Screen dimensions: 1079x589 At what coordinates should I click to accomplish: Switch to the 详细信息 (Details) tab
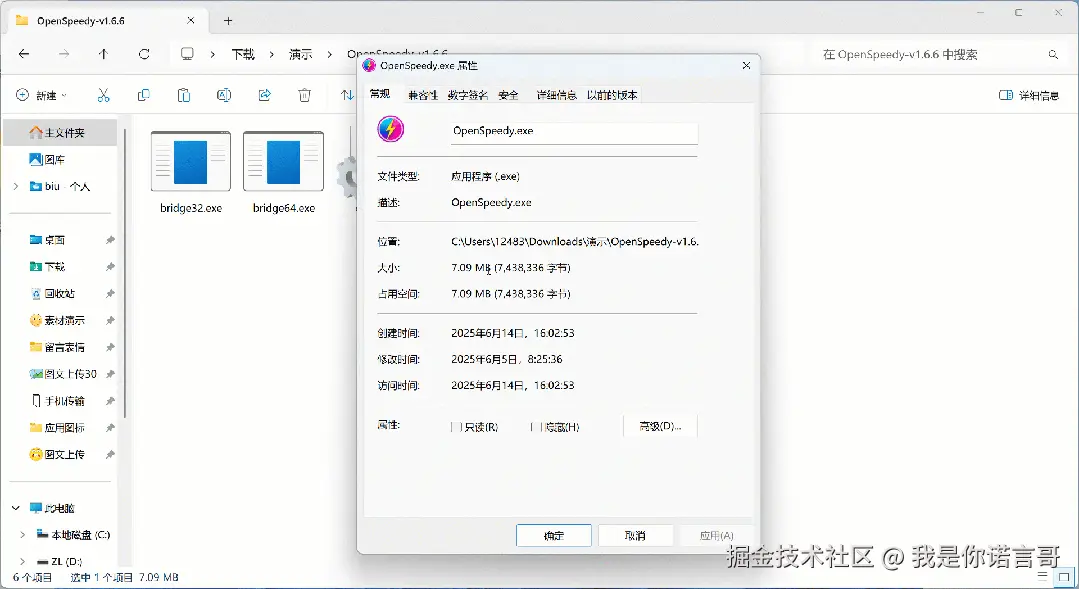[556, 95]
